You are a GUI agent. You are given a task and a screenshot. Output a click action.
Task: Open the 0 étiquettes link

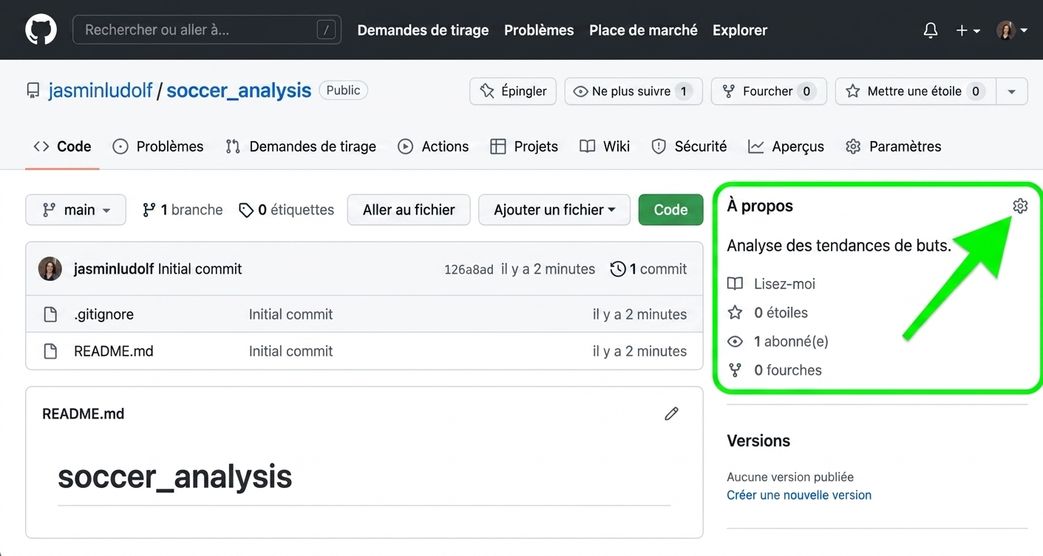coord(287,210)
